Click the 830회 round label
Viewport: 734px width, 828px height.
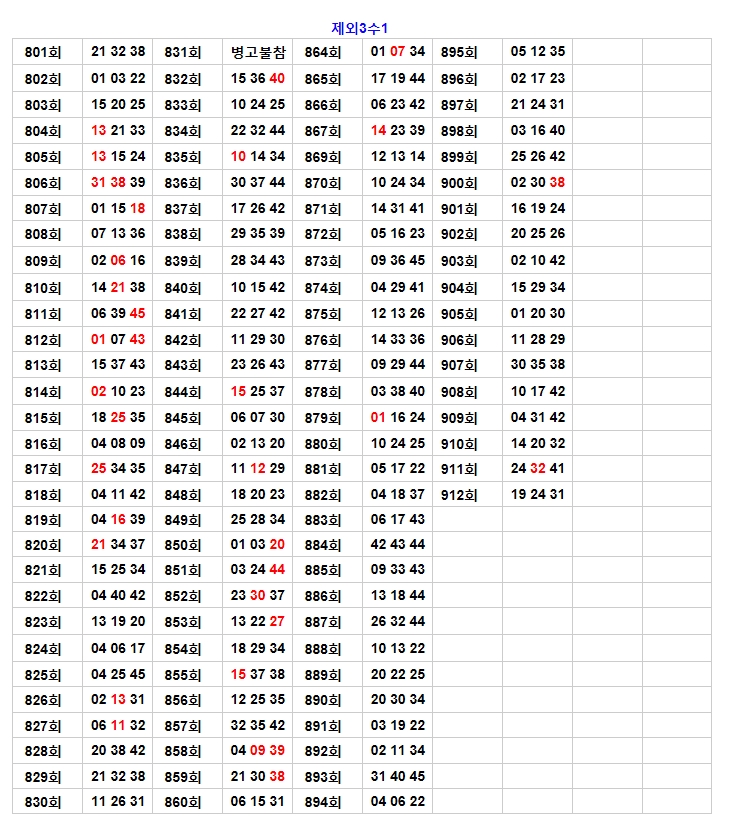43,801
